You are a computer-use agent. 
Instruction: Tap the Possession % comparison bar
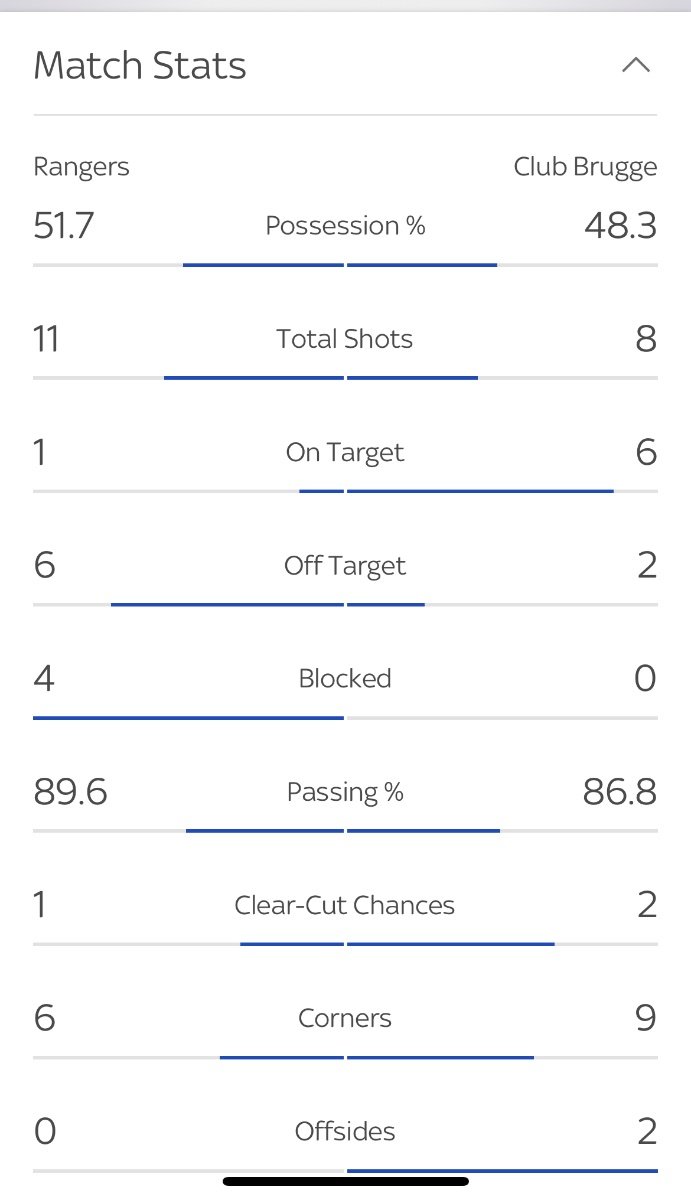[345, 265]
